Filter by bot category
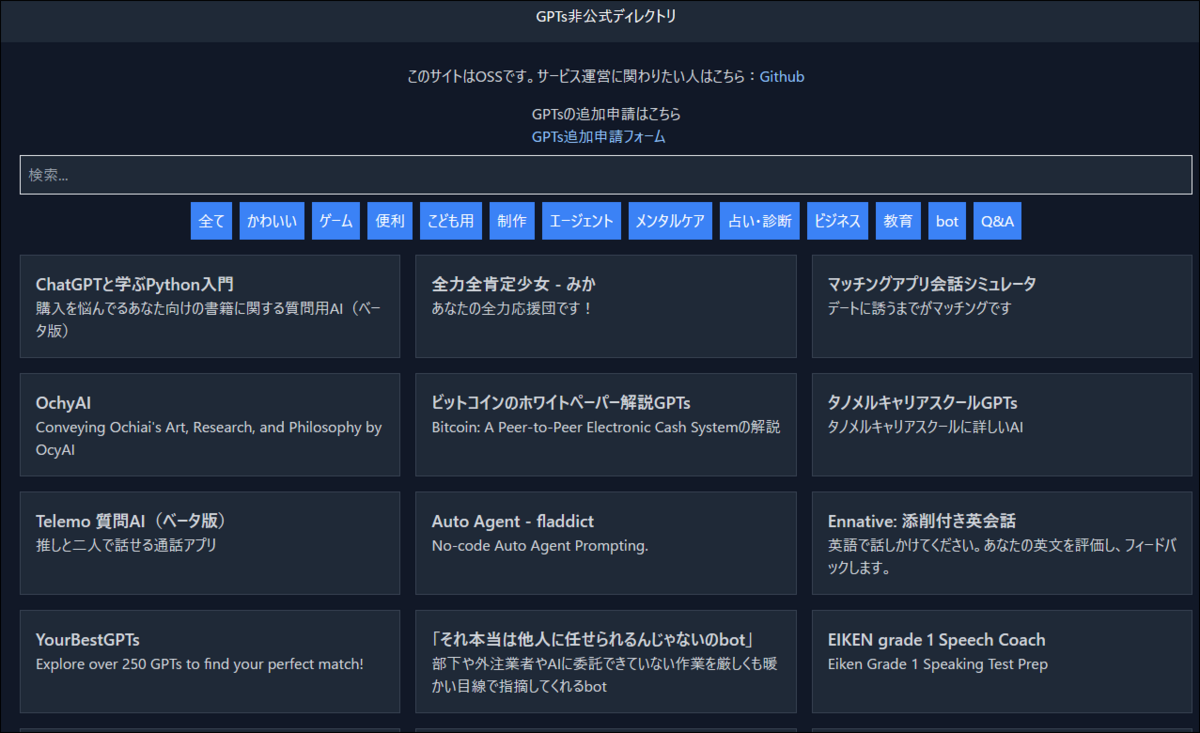This screenshot has height=733, width=1200. pyautogui.click(x=947, y=221)
